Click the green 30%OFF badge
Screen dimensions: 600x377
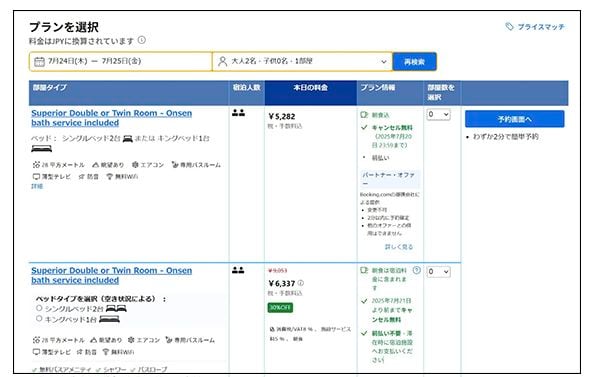point(280,307)
